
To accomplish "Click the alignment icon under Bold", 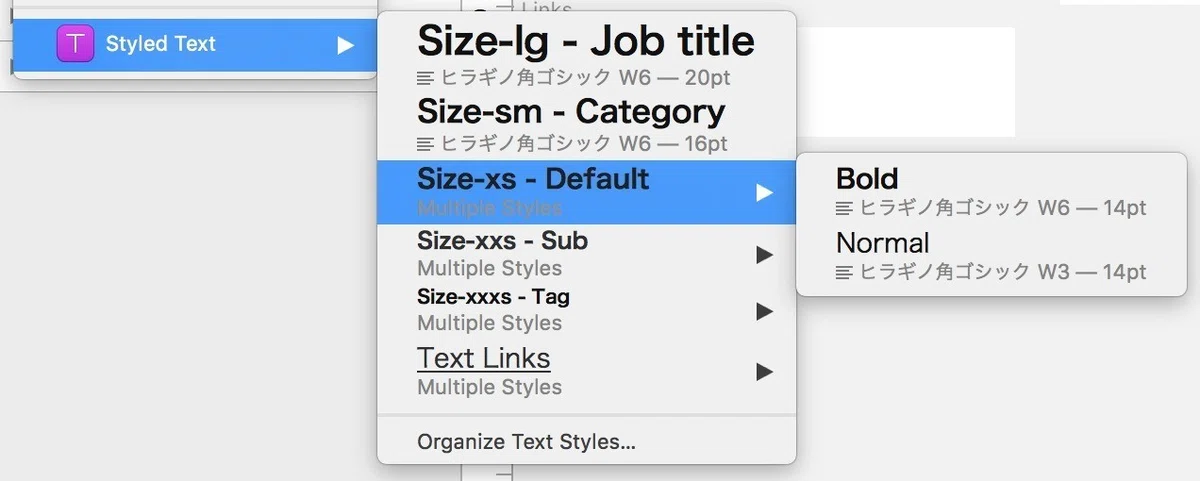I will (x=845, y=208).
